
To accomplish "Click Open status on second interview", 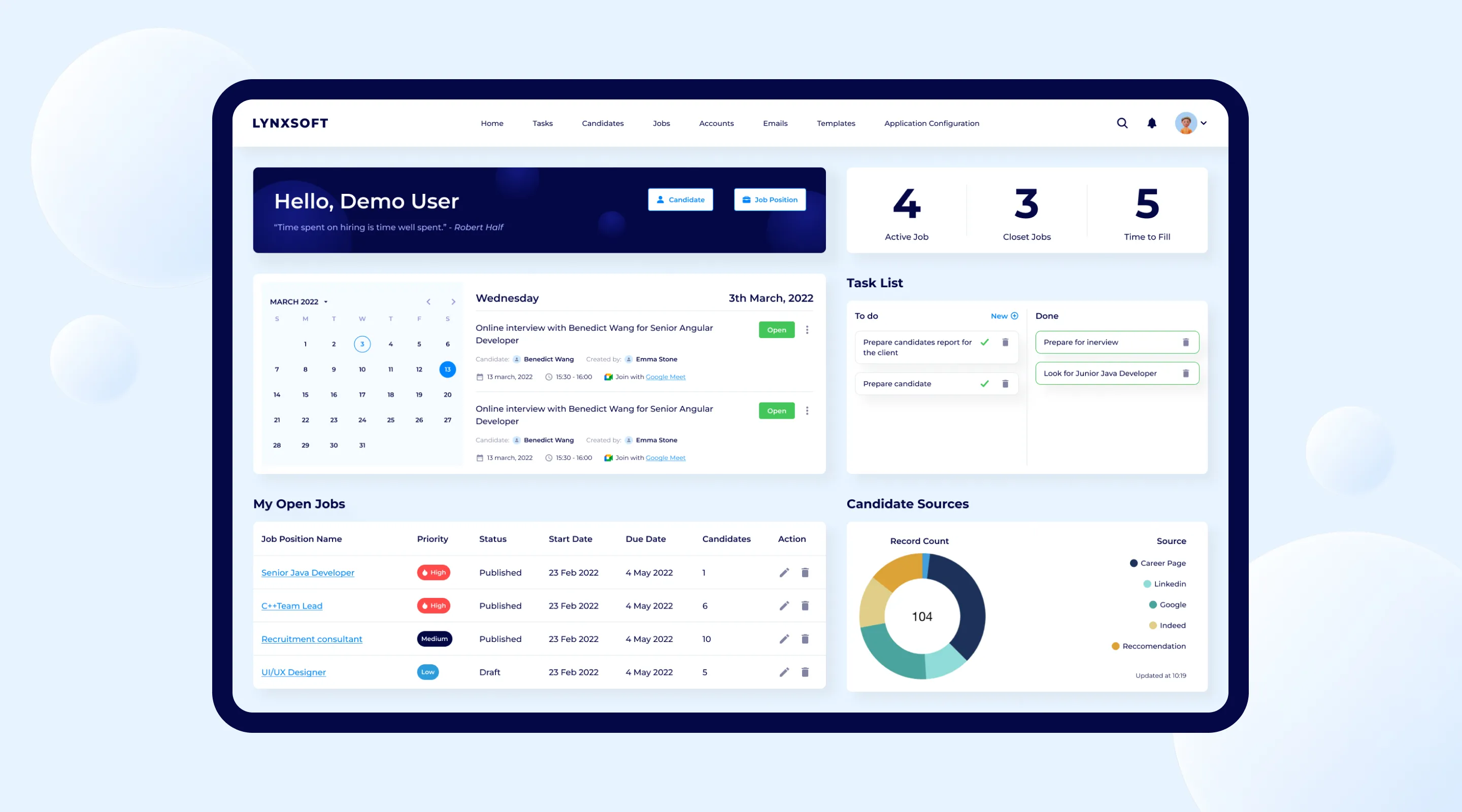I will (x=776, y=411).
